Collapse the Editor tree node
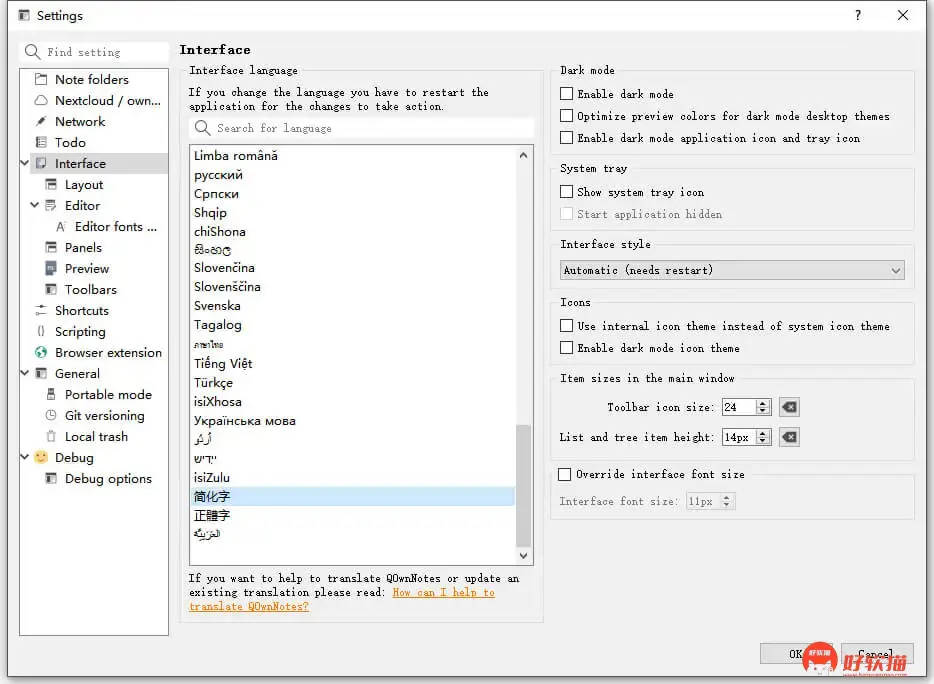934x684 pixels. [35, 205]
